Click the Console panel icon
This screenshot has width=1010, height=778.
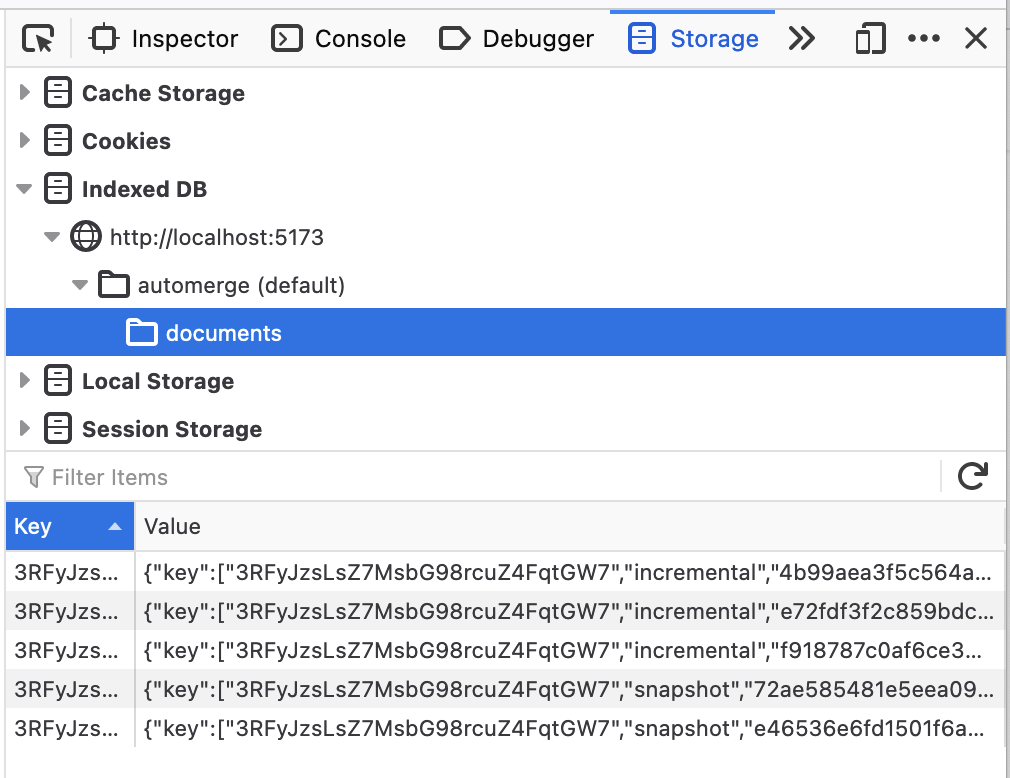click(x=287, y=38)
